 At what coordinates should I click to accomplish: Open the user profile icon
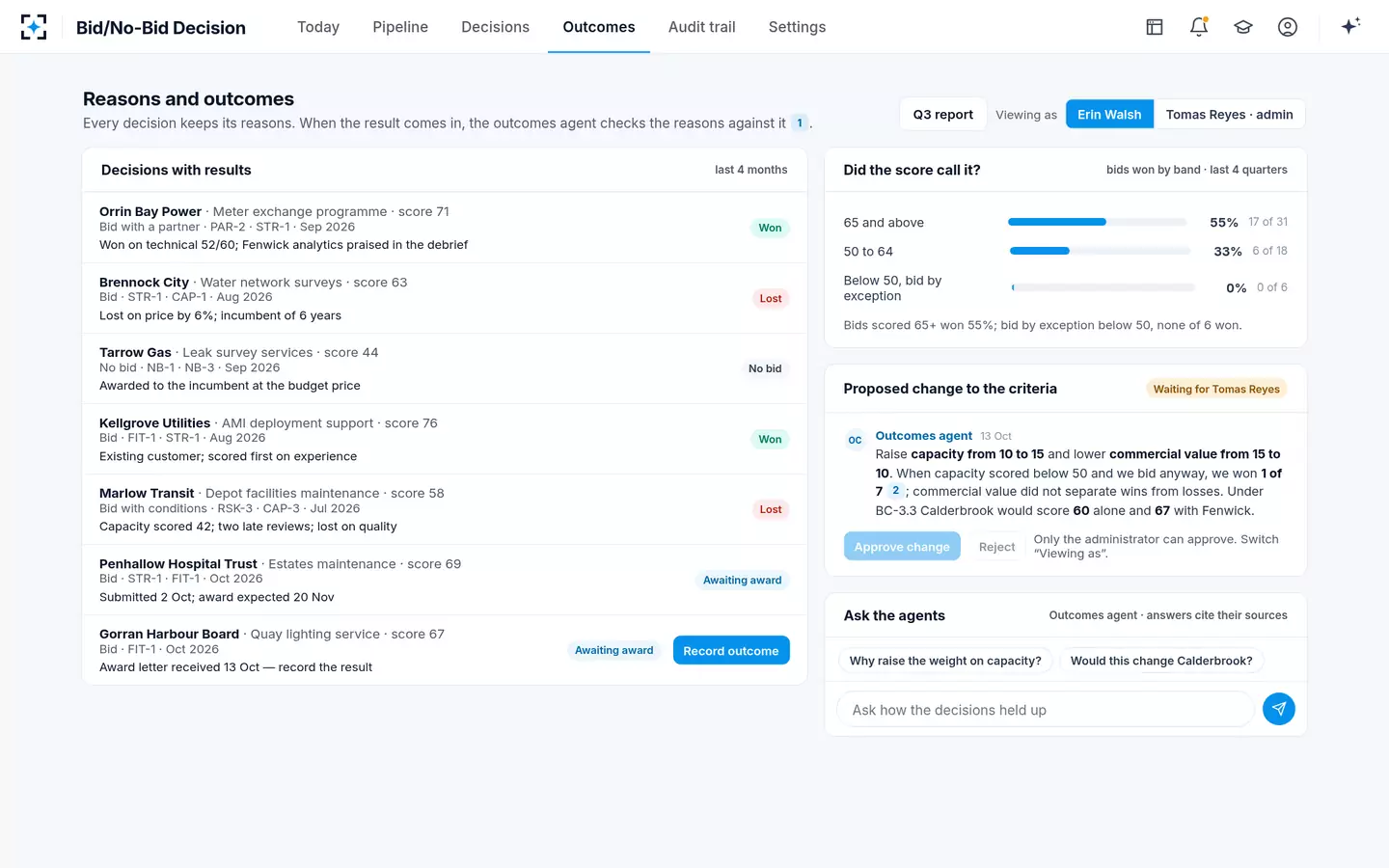tap(1288, 27)
